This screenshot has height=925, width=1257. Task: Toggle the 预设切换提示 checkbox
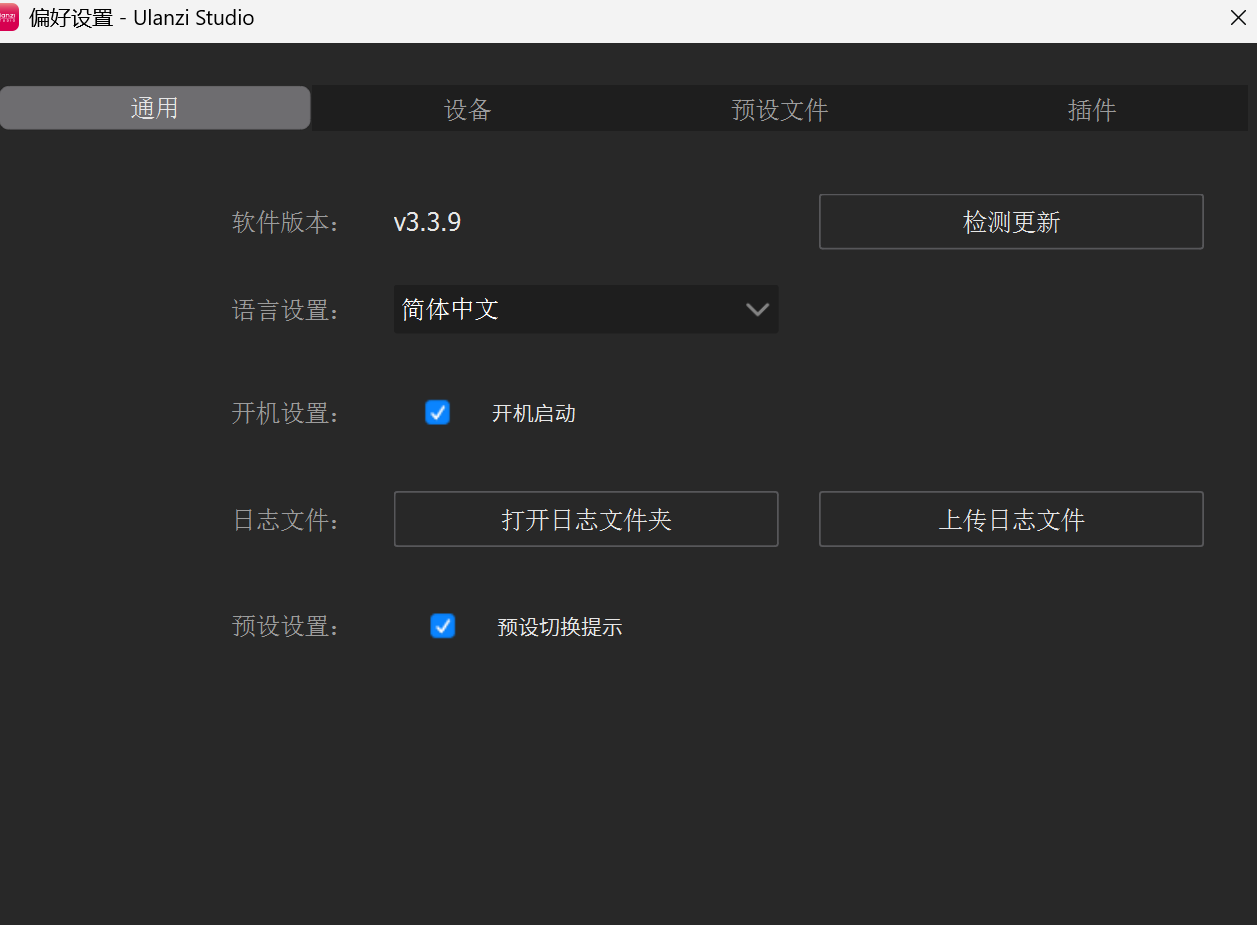click(442, 626)
